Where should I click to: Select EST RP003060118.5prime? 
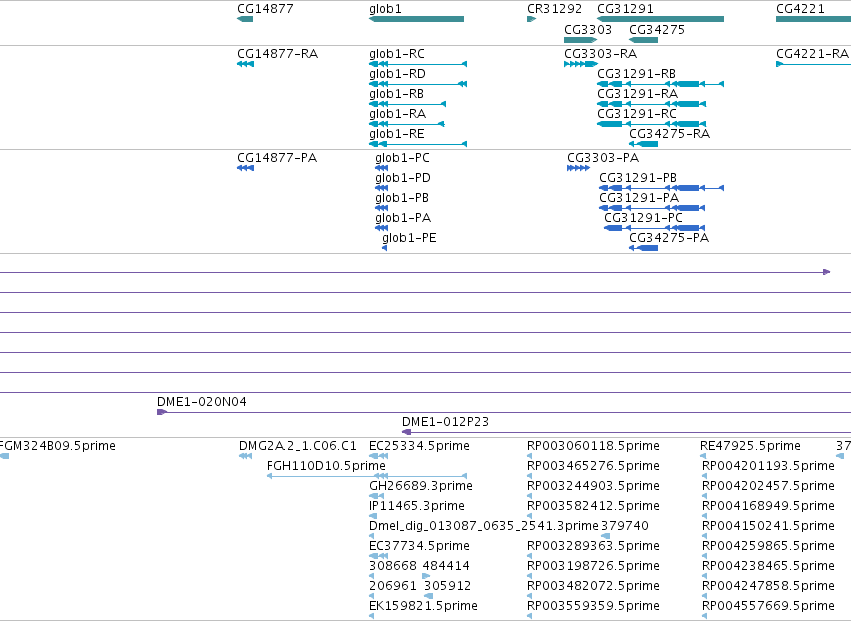530,456
